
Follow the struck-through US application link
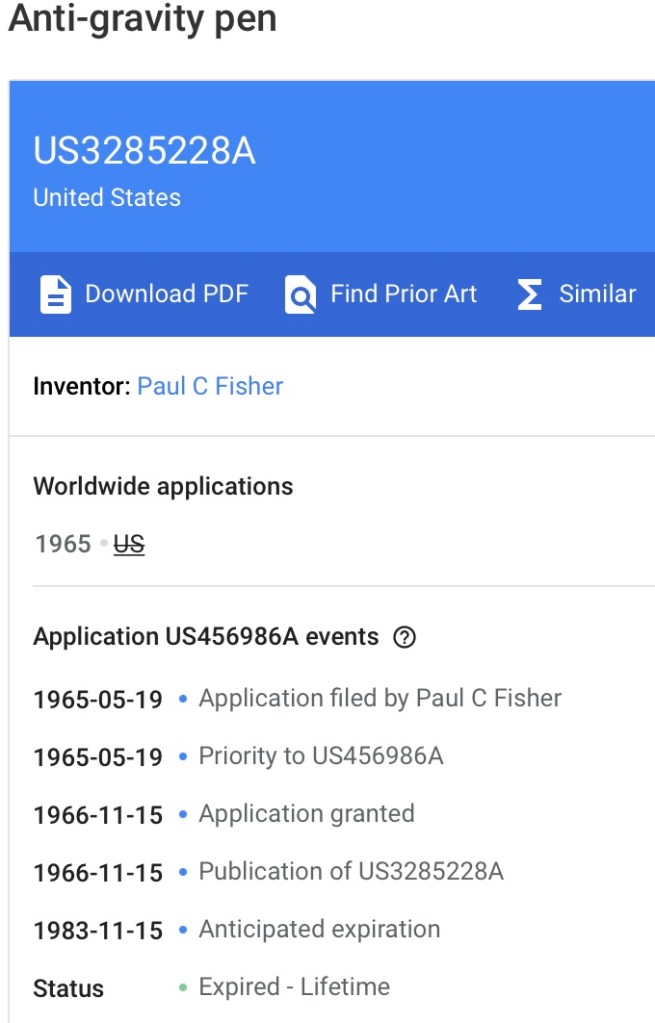129,545
